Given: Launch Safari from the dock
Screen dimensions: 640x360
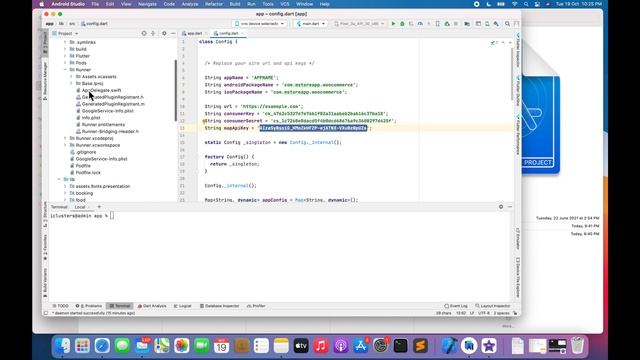Looking at the screenshot, I should (x=102, y=346).
